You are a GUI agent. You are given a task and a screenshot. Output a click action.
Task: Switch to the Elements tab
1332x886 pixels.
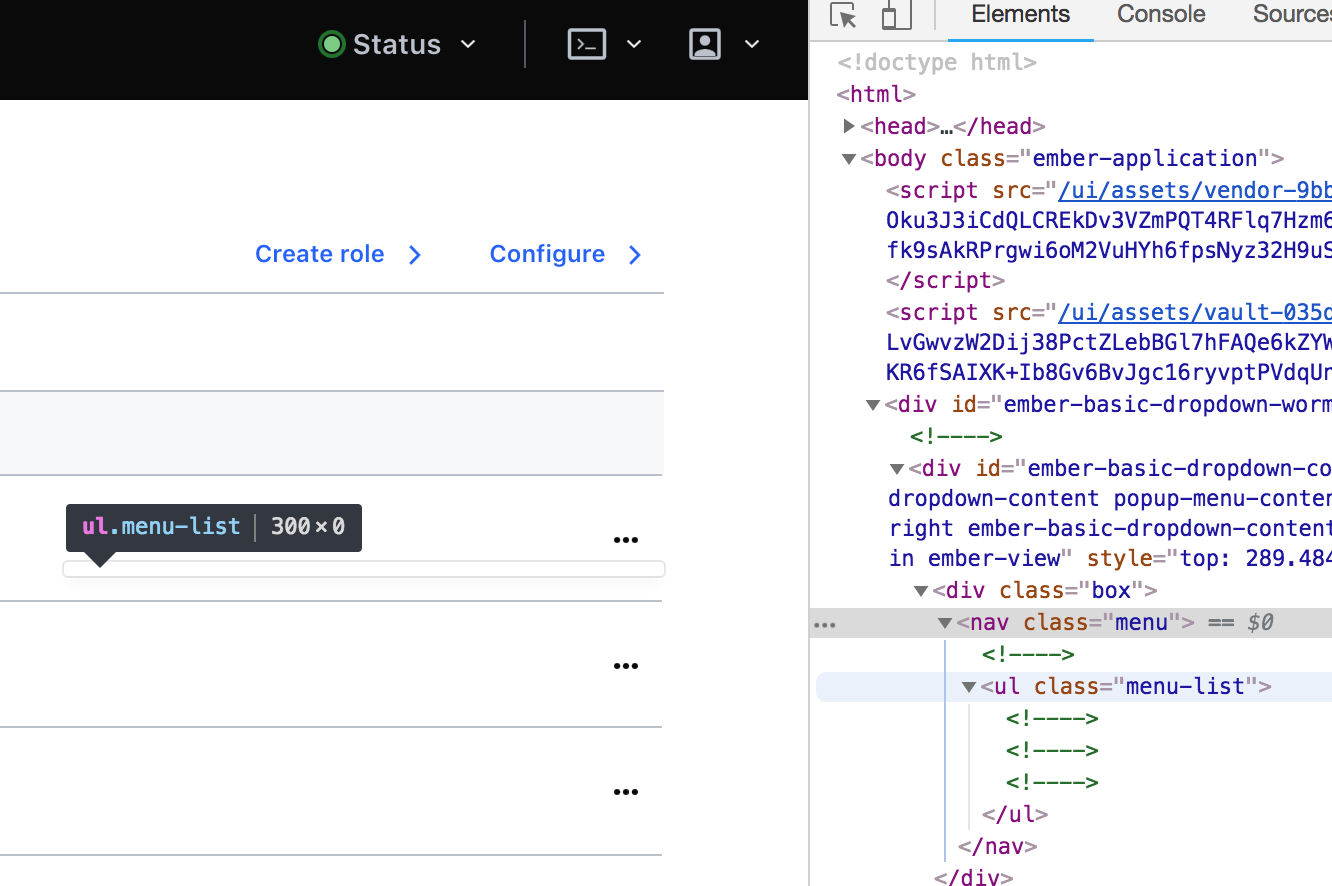coord(1021,15)
